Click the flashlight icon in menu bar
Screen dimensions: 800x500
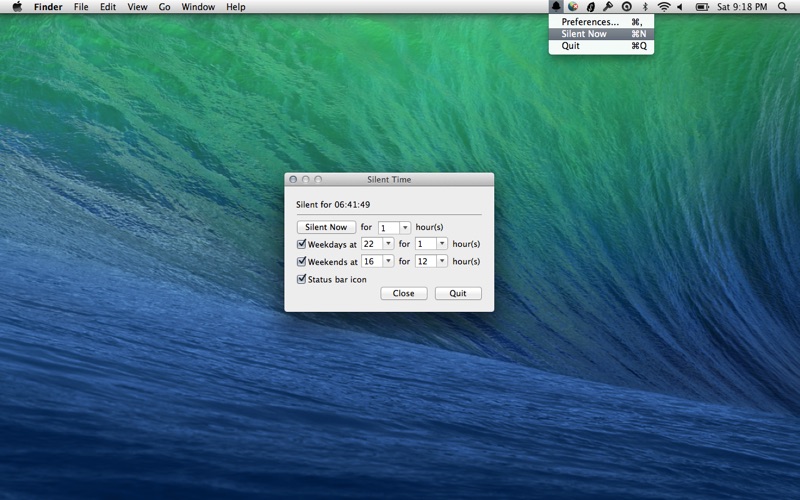pos(608,7)
